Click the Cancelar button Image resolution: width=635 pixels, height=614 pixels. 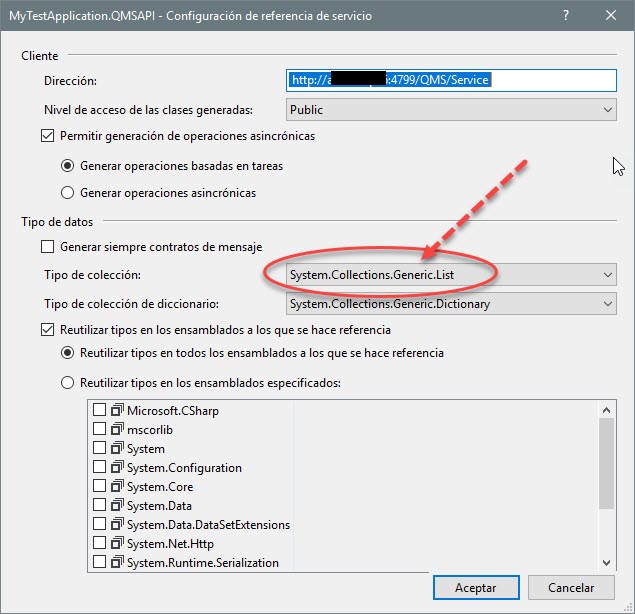tap(571, 587)
